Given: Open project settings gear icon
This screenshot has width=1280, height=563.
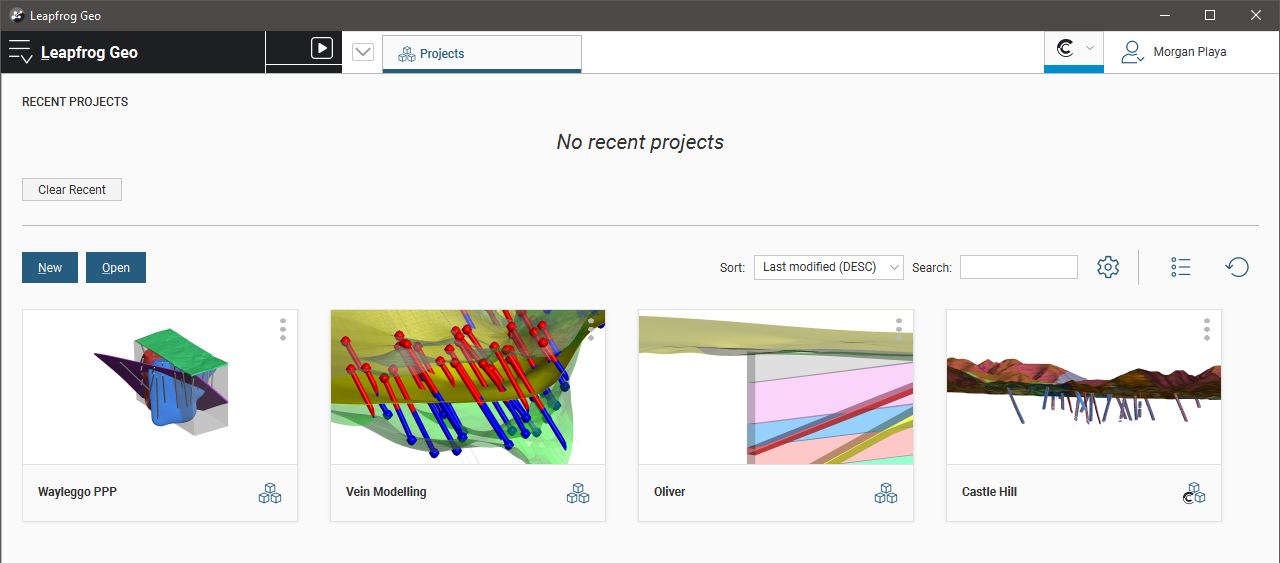Looking at the screenshot, I should pos(1108,267).
